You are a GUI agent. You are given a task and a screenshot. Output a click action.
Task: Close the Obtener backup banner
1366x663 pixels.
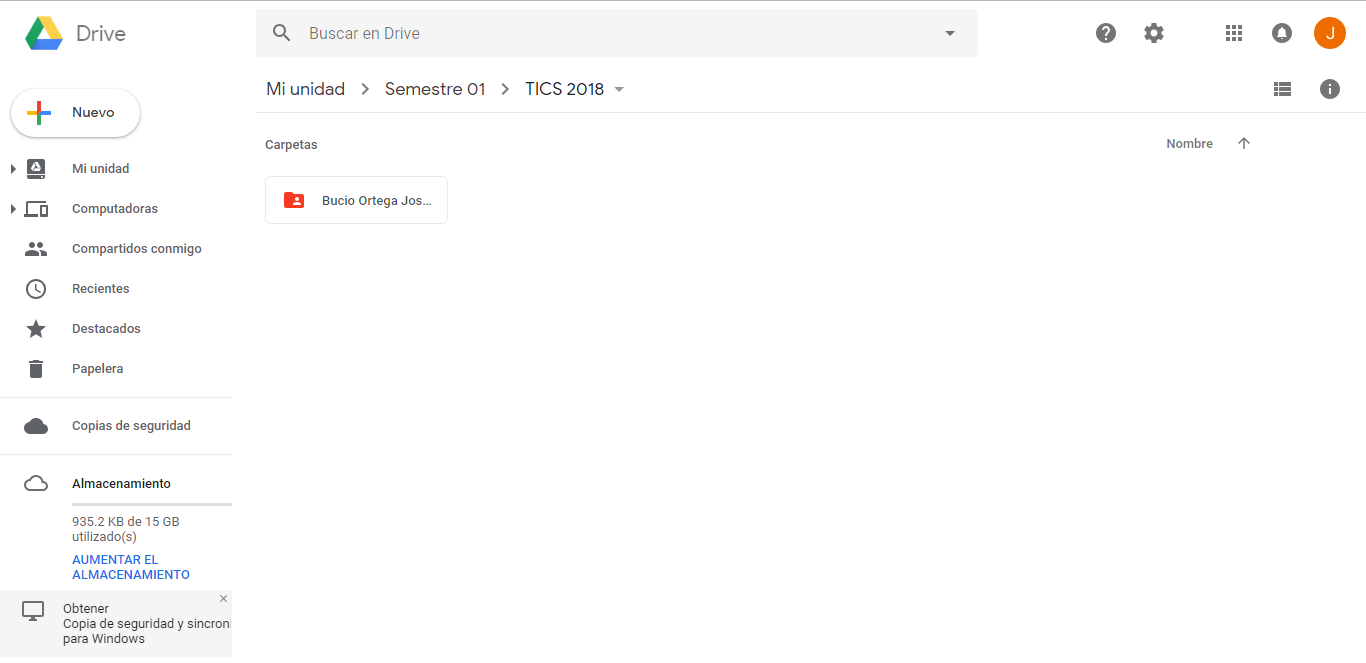click(223, 599)
